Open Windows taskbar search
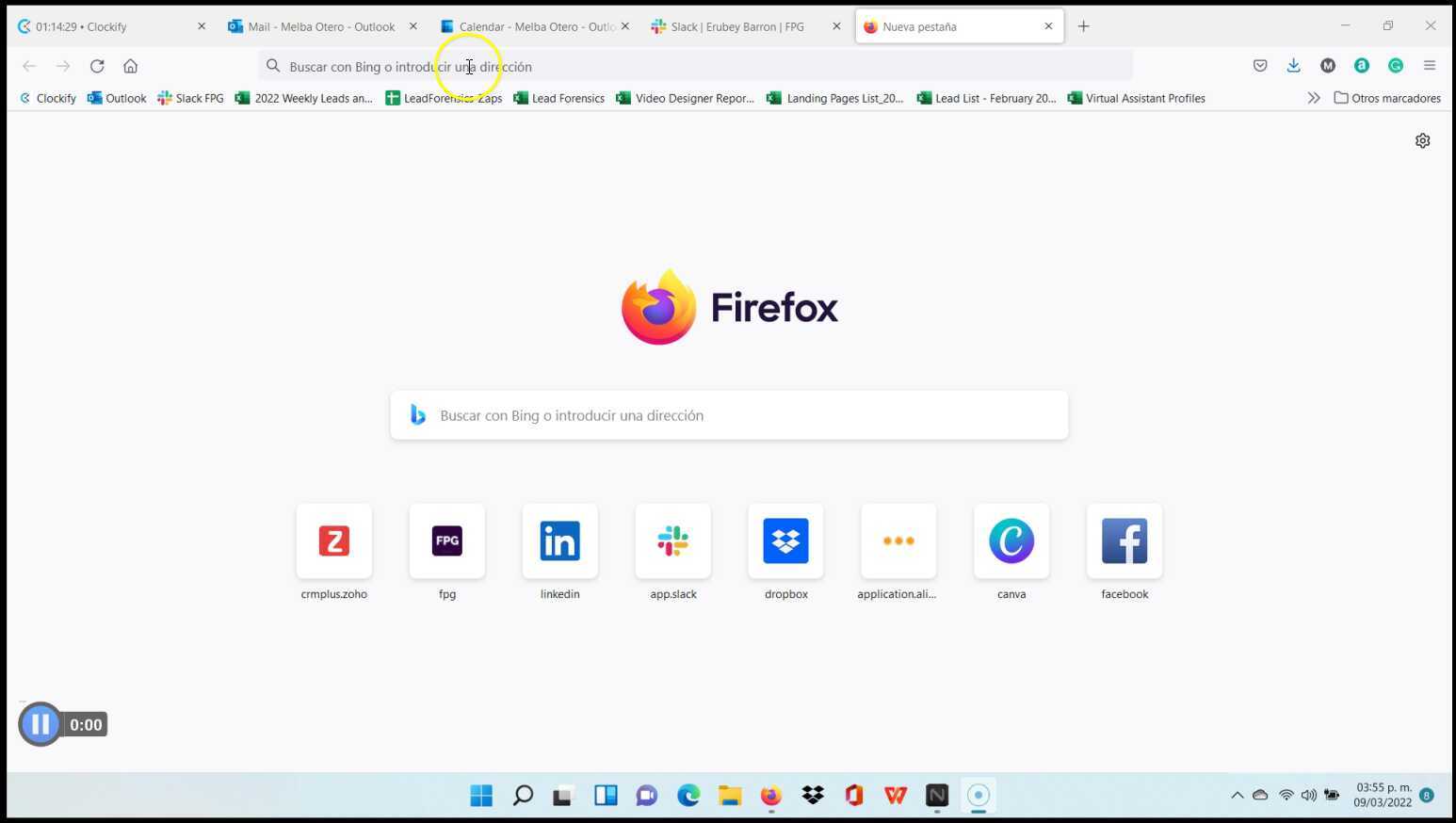The width and height of the screenshot is (1456, 823). pyautogui.click(x=523, y=796)
